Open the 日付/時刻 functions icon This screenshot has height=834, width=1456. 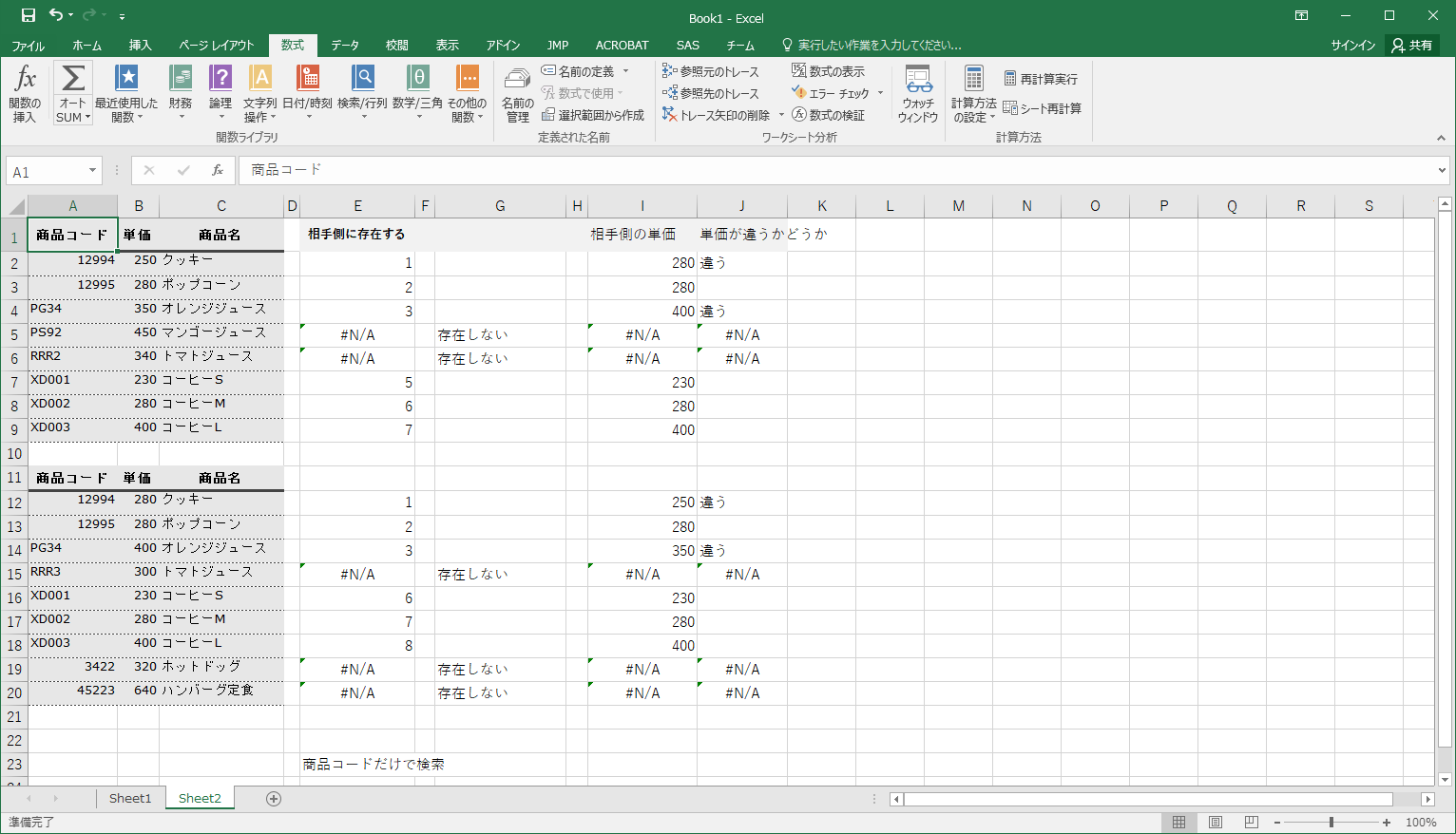coord(307,80)
